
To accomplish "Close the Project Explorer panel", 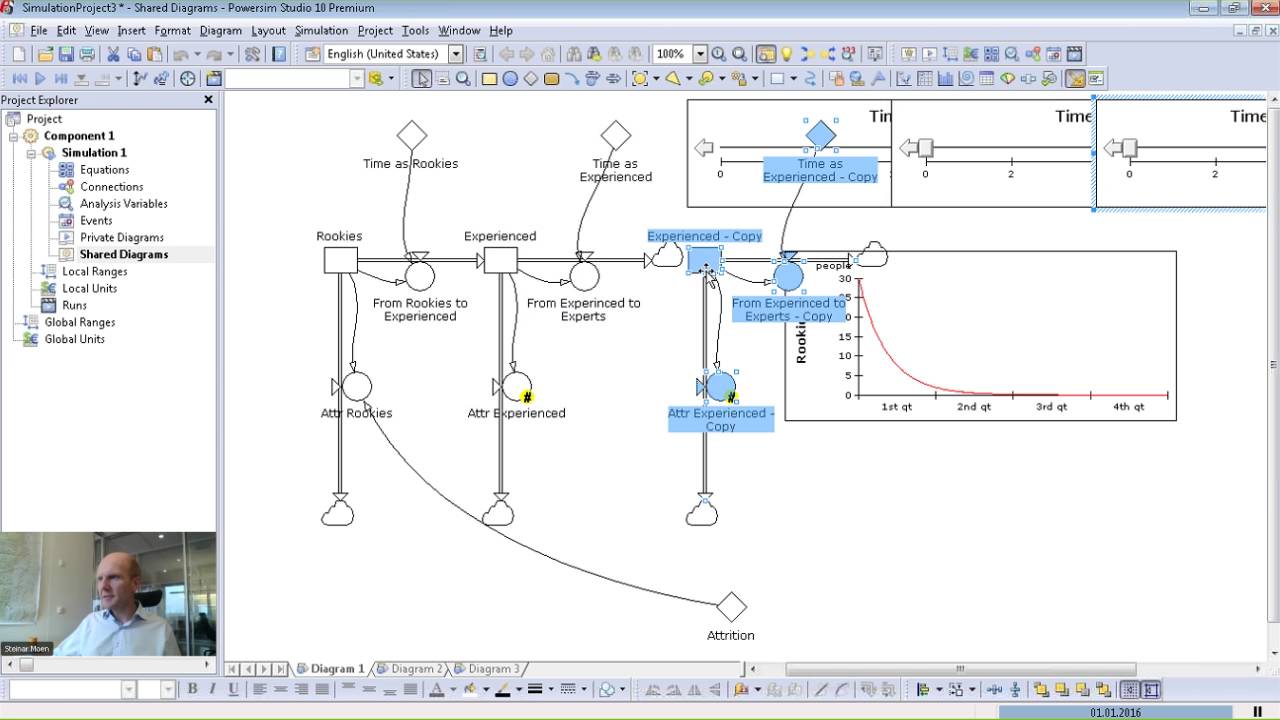I will [209, 100].
